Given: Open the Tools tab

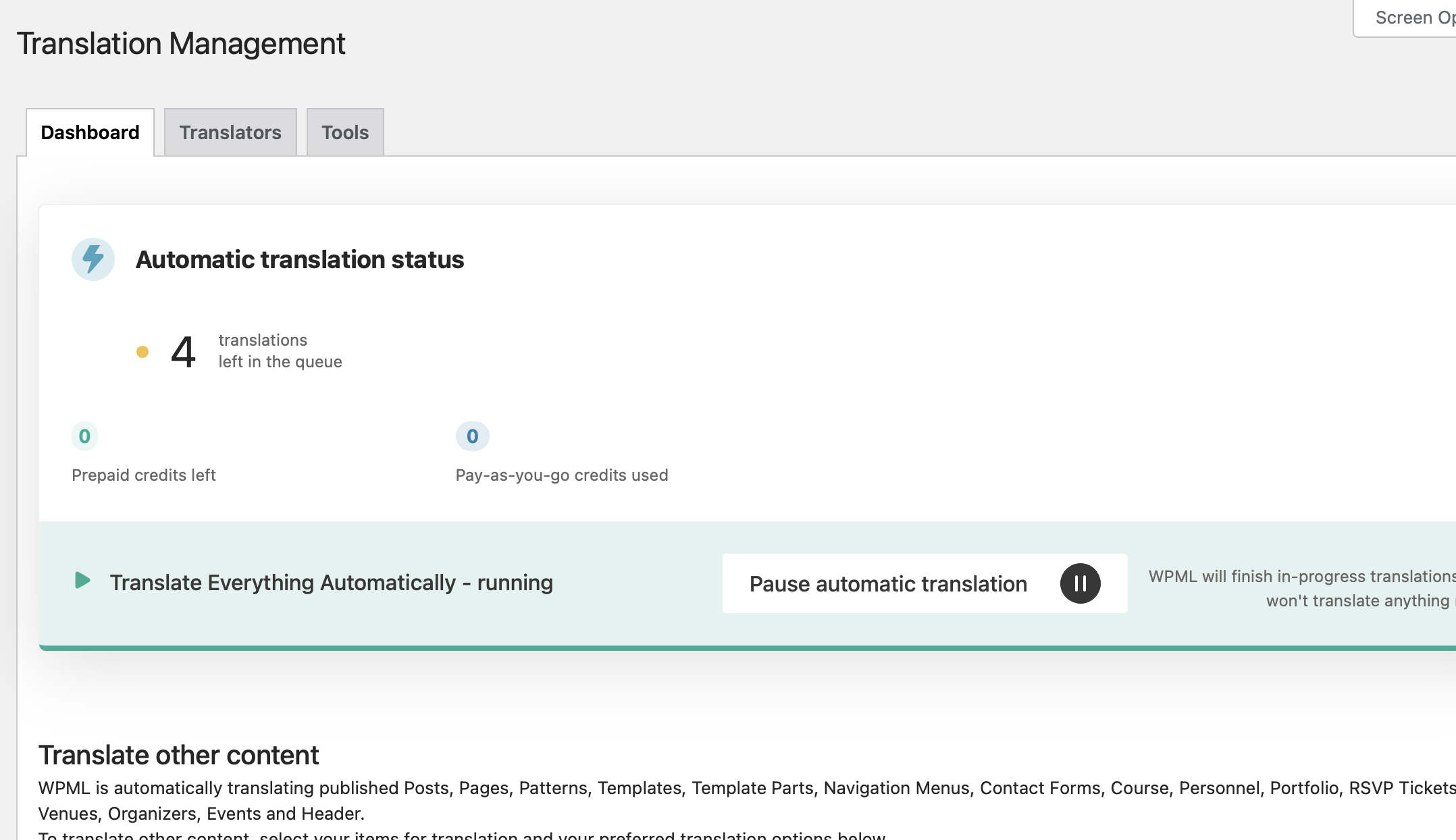Looking at the screenshot, I should coord(345,132).
